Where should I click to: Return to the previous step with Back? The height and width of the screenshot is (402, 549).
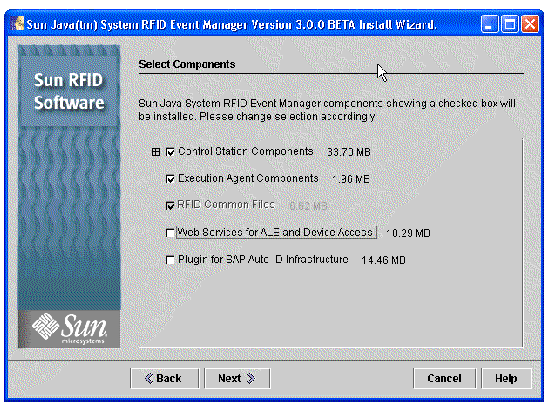[165, 378]
